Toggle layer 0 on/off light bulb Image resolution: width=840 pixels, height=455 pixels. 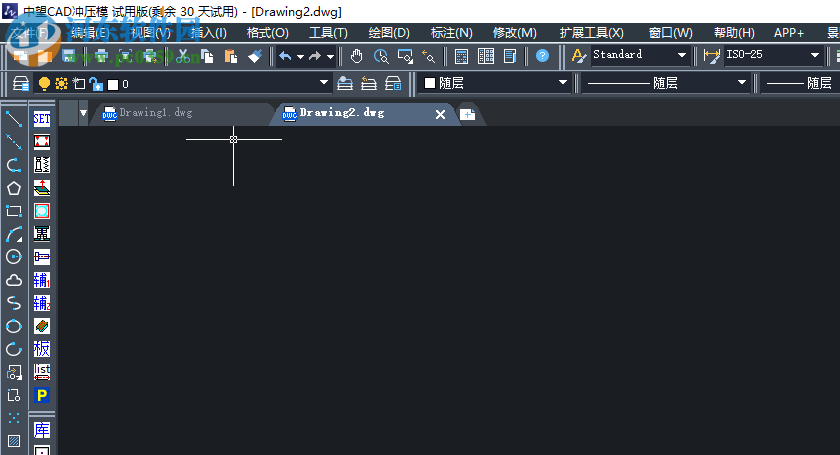pos(44,84)
